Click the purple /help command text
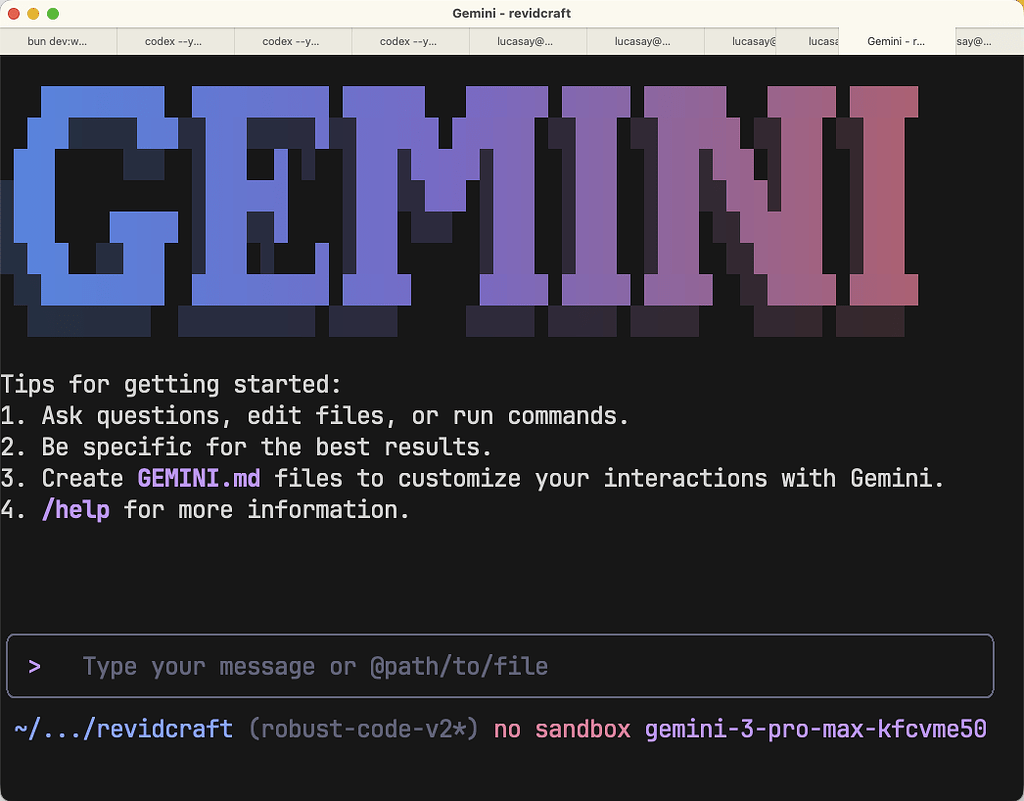Image resolution: width=1024 pixels, height=801 pixels. pos(76,510)
